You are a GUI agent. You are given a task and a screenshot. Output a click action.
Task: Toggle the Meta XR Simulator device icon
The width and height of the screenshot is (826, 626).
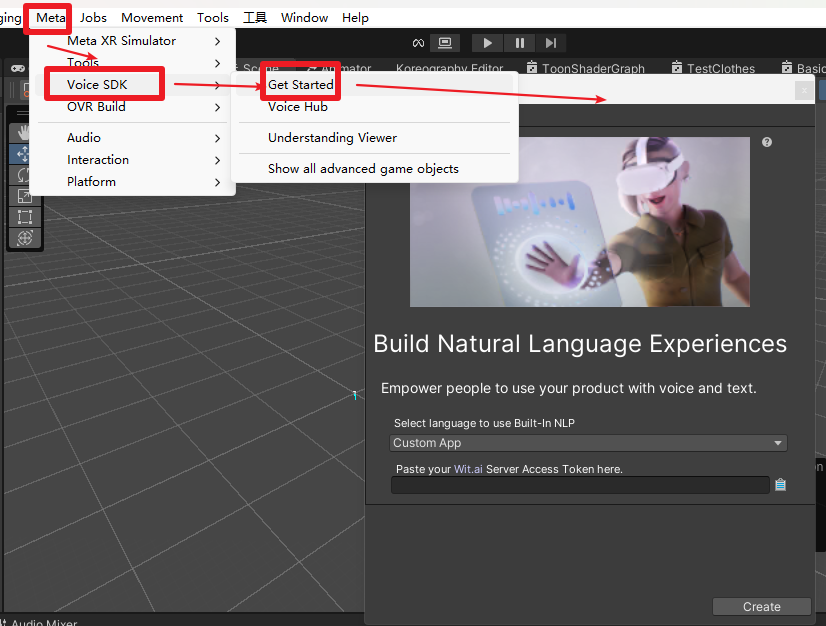445,43
